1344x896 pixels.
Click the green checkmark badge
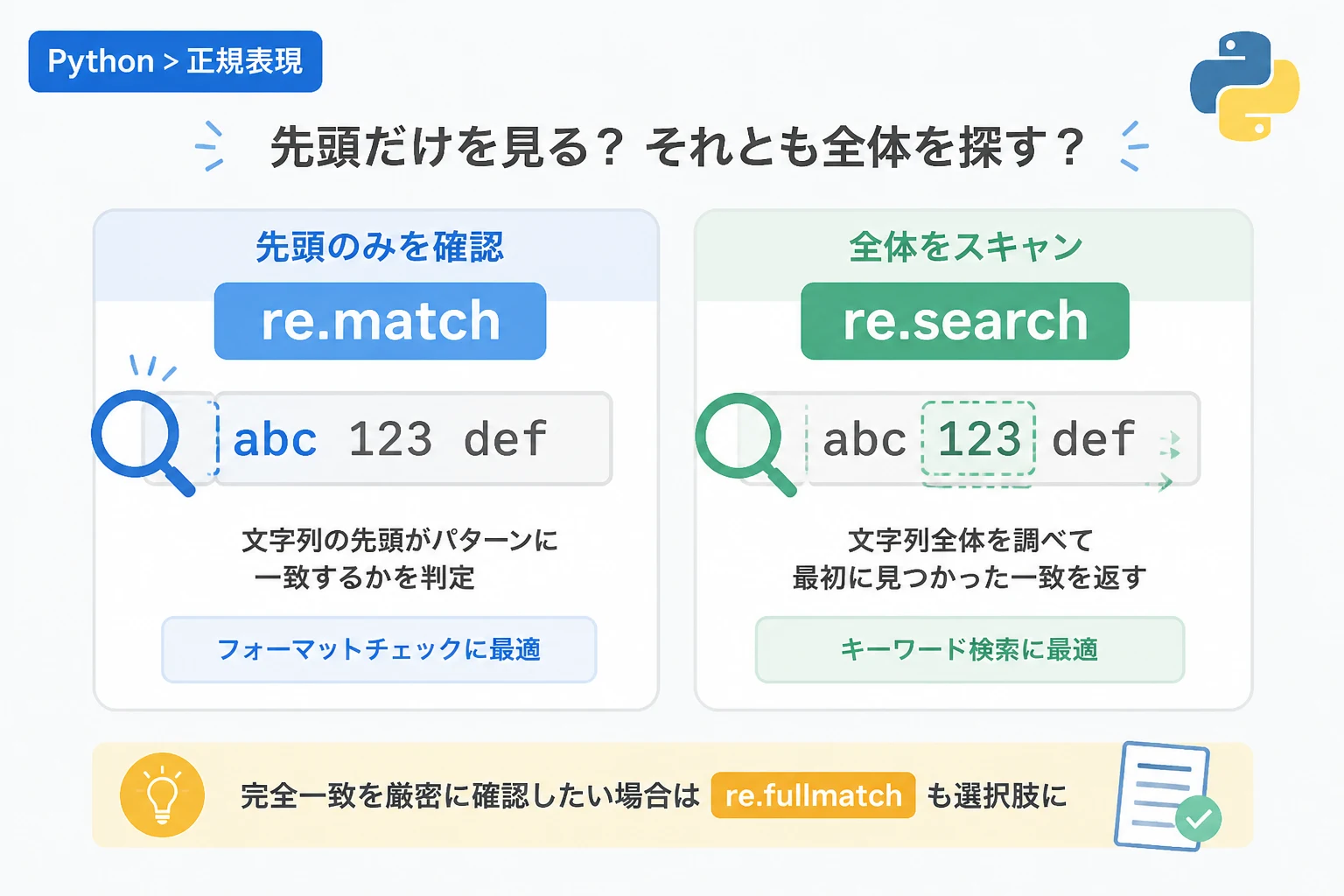coord(1198,818)
